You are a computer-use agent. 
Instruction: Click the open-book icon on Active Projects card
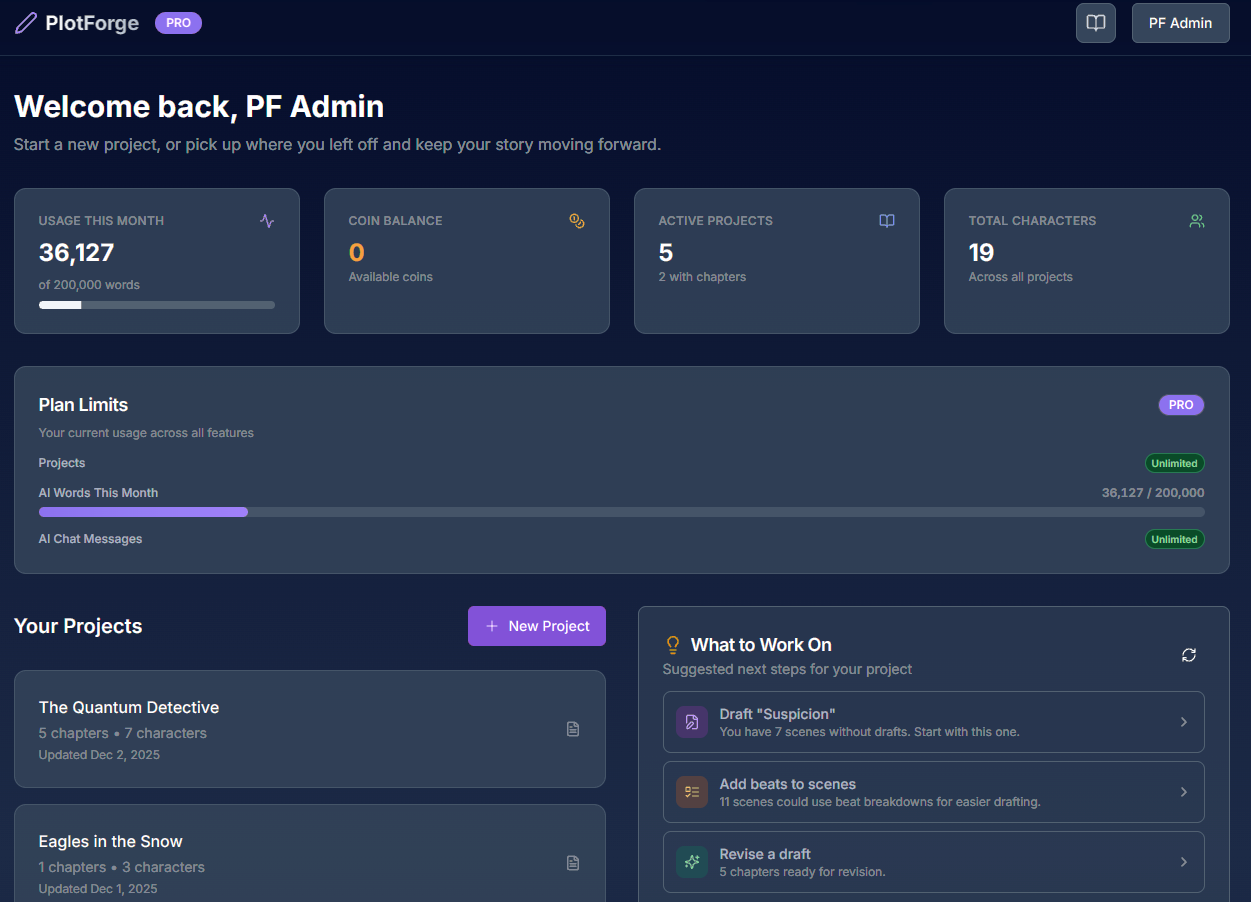(886, 220)
